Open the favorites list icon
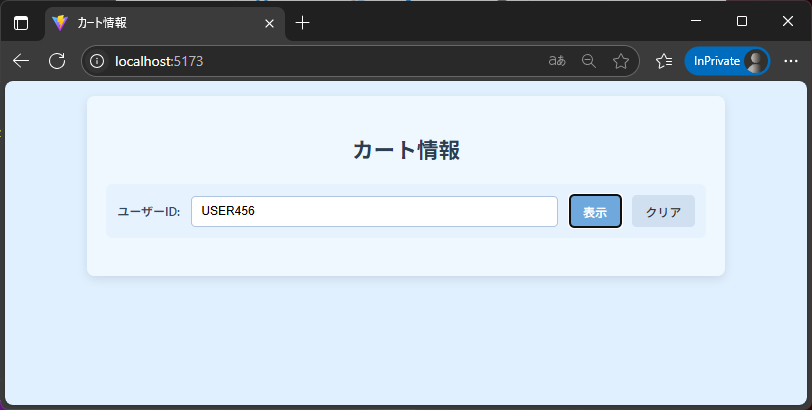This screenshot has width=812, height=410. coord(664,61)
